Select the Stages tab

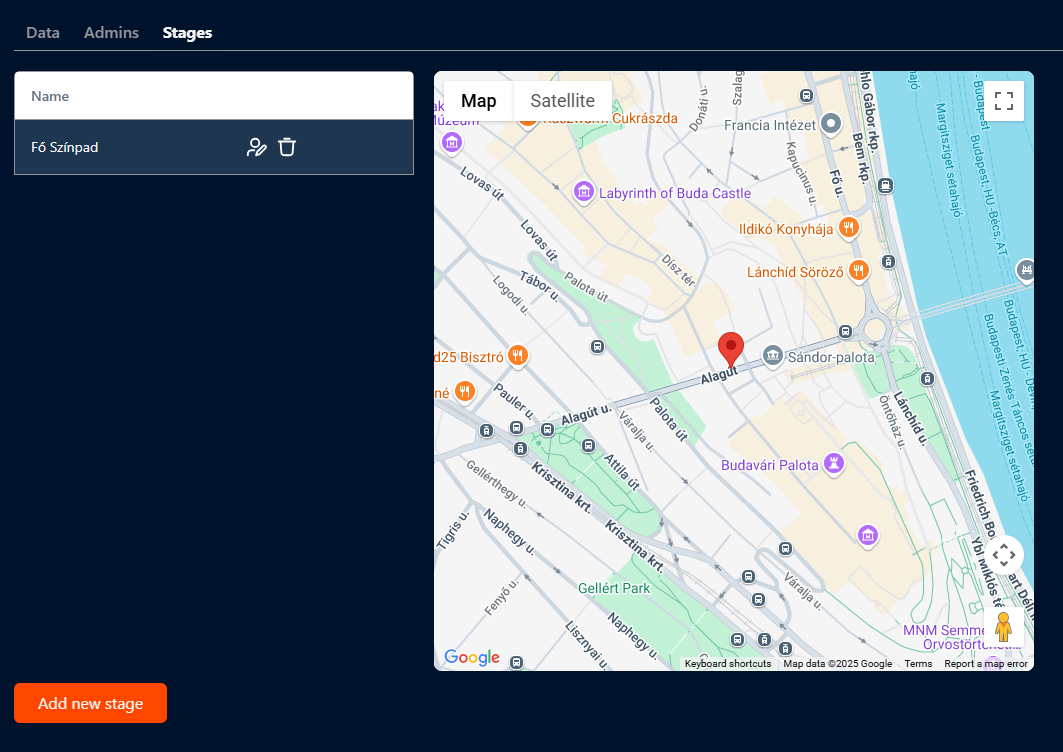tap(187, 33)
